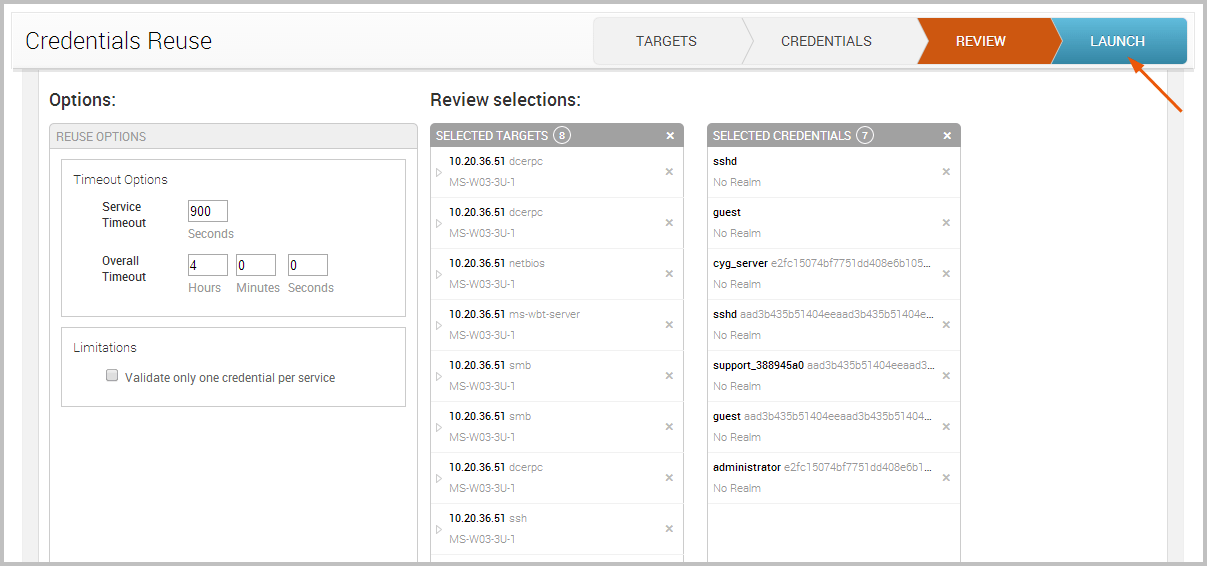Expand the ssh target details
Image resolution: width=1207 pixels, height=566 pixels.
coord(439,529)
